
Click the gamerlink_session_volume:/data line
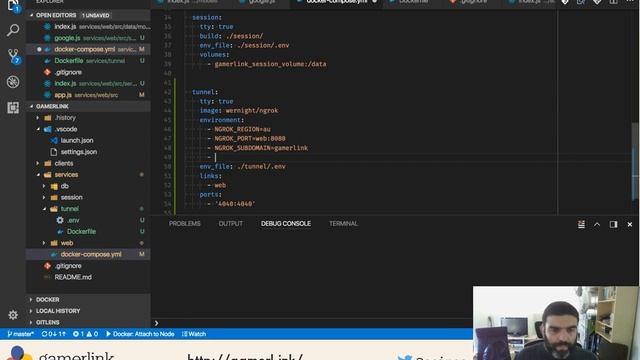[x=270, y=64]
